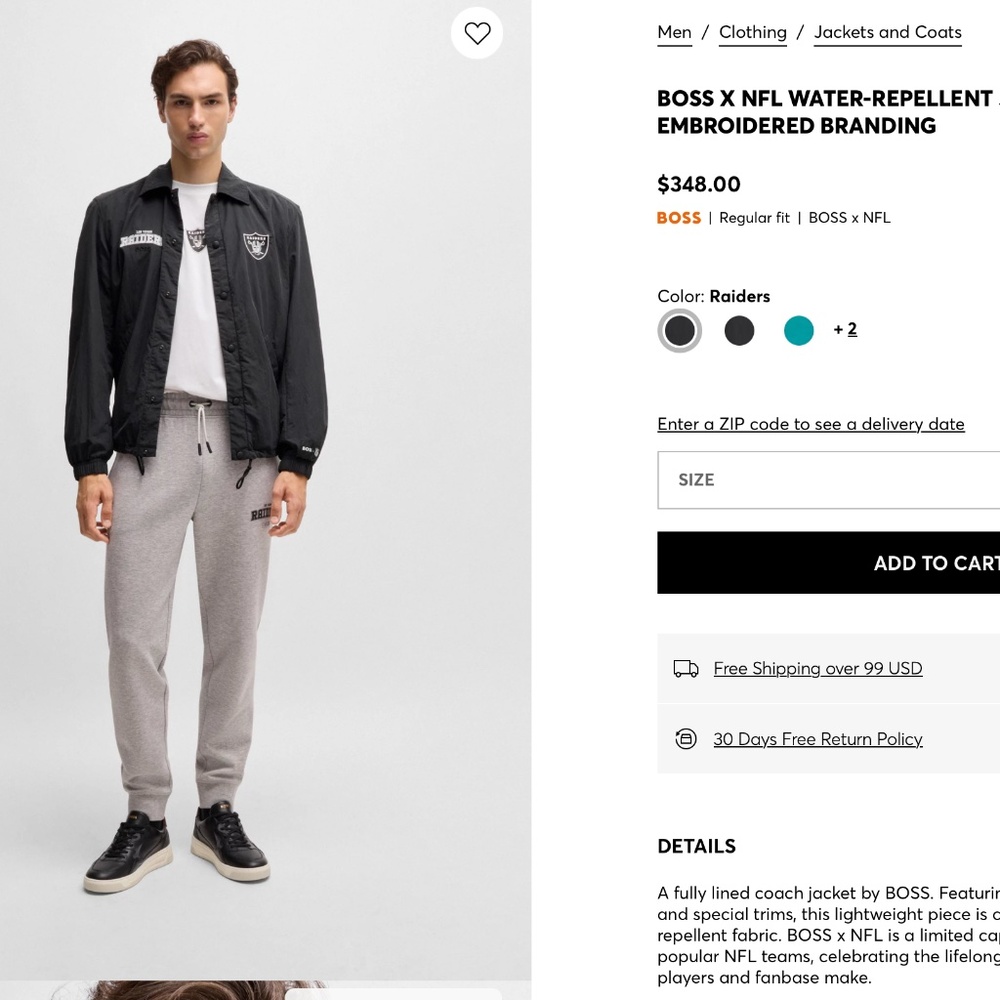Navigate to the Men breadcrumb

click(674, 32)
